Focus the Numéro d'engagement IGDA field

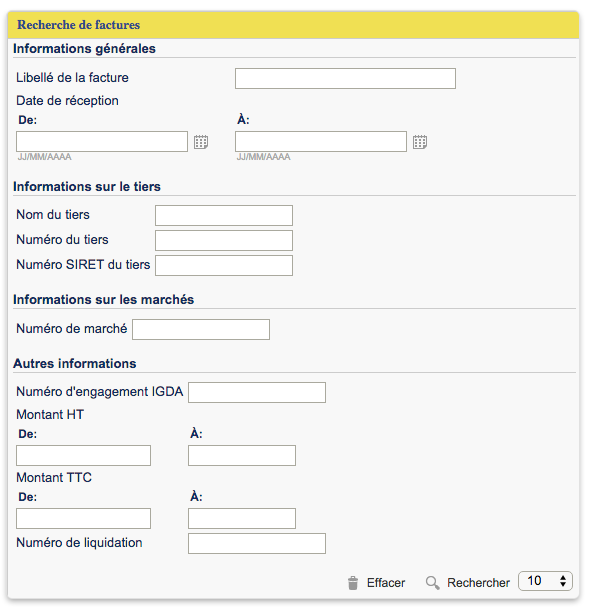(x=257, y=393)
